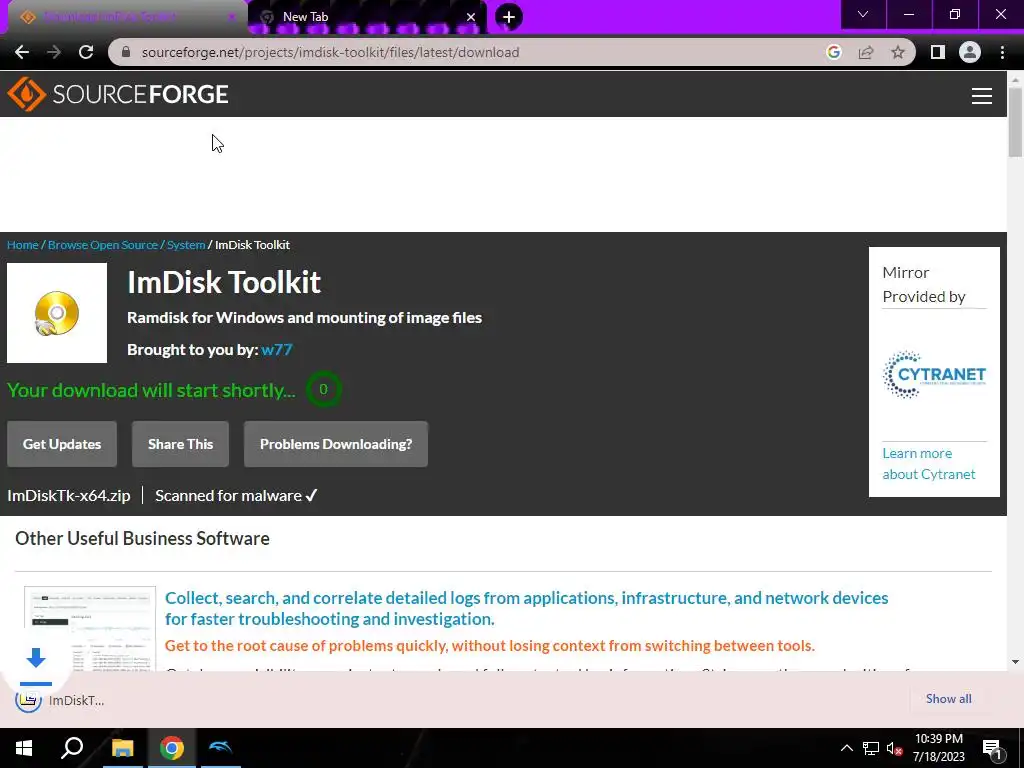
Task: Click the network tray icon
Action: pos(871,748)
